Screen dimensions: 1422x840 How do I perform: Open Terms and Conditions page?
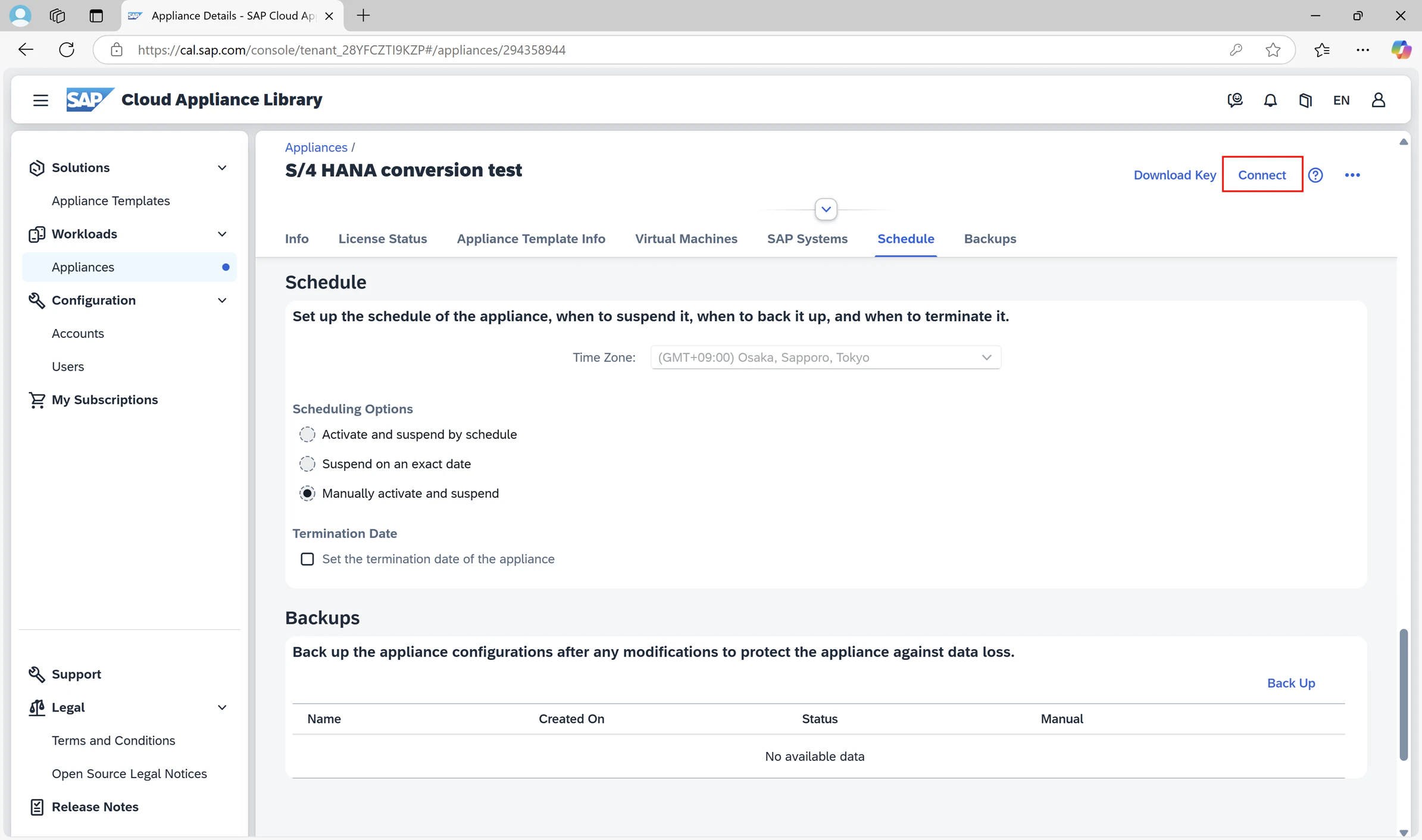coord(114,741)
